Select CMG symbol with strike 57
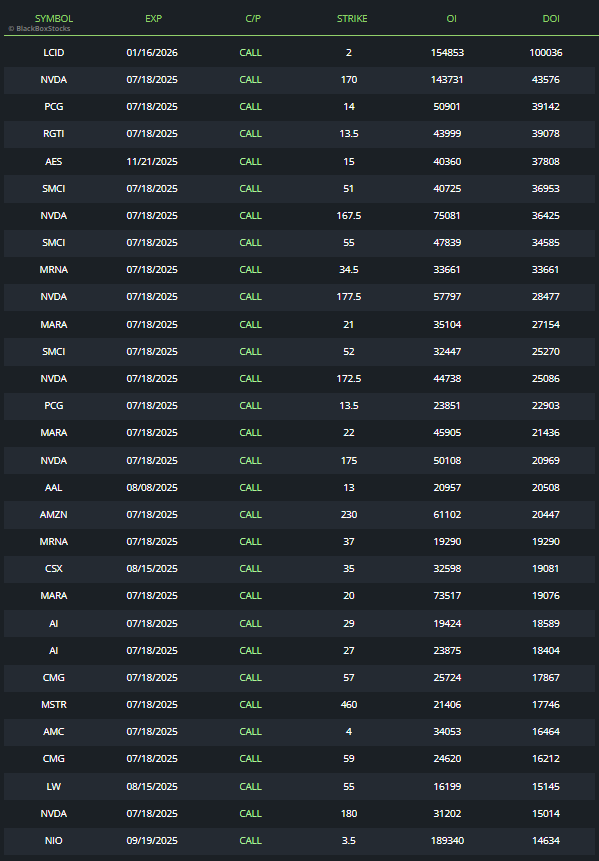 54,677
